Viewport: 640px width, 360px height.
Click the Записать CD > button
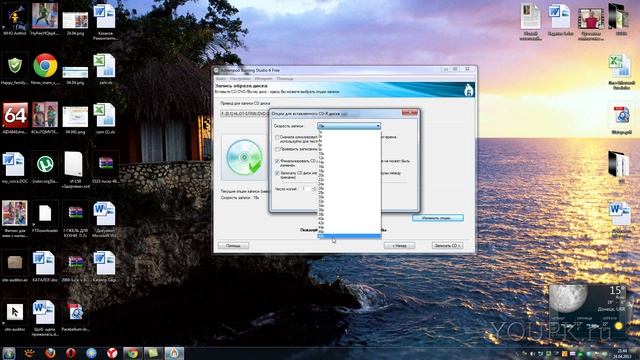[447, 245]
